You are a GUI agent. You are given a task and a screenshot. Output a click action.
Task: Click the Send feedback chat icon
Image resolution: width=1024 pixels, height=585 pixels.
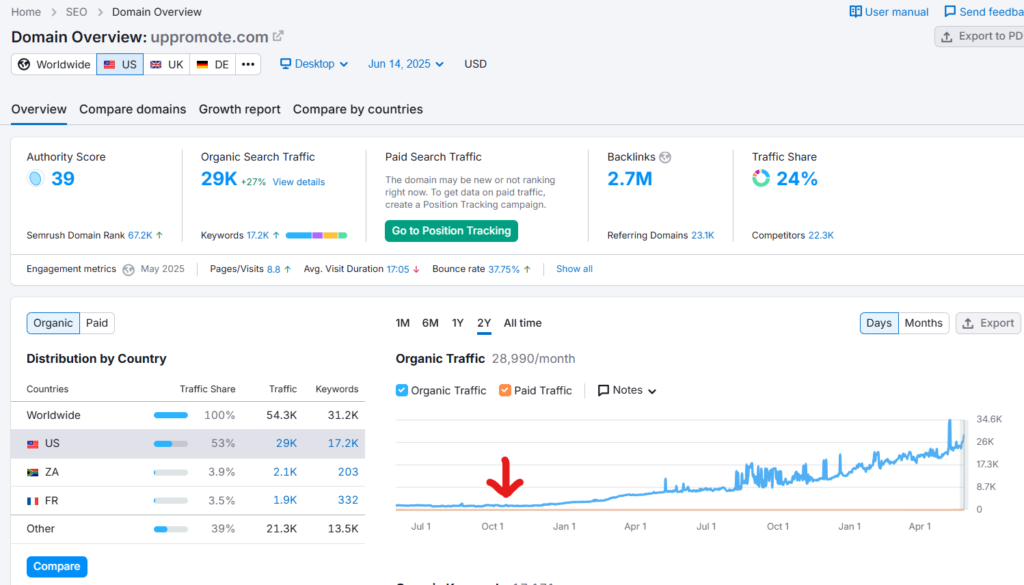click(949, 12)
